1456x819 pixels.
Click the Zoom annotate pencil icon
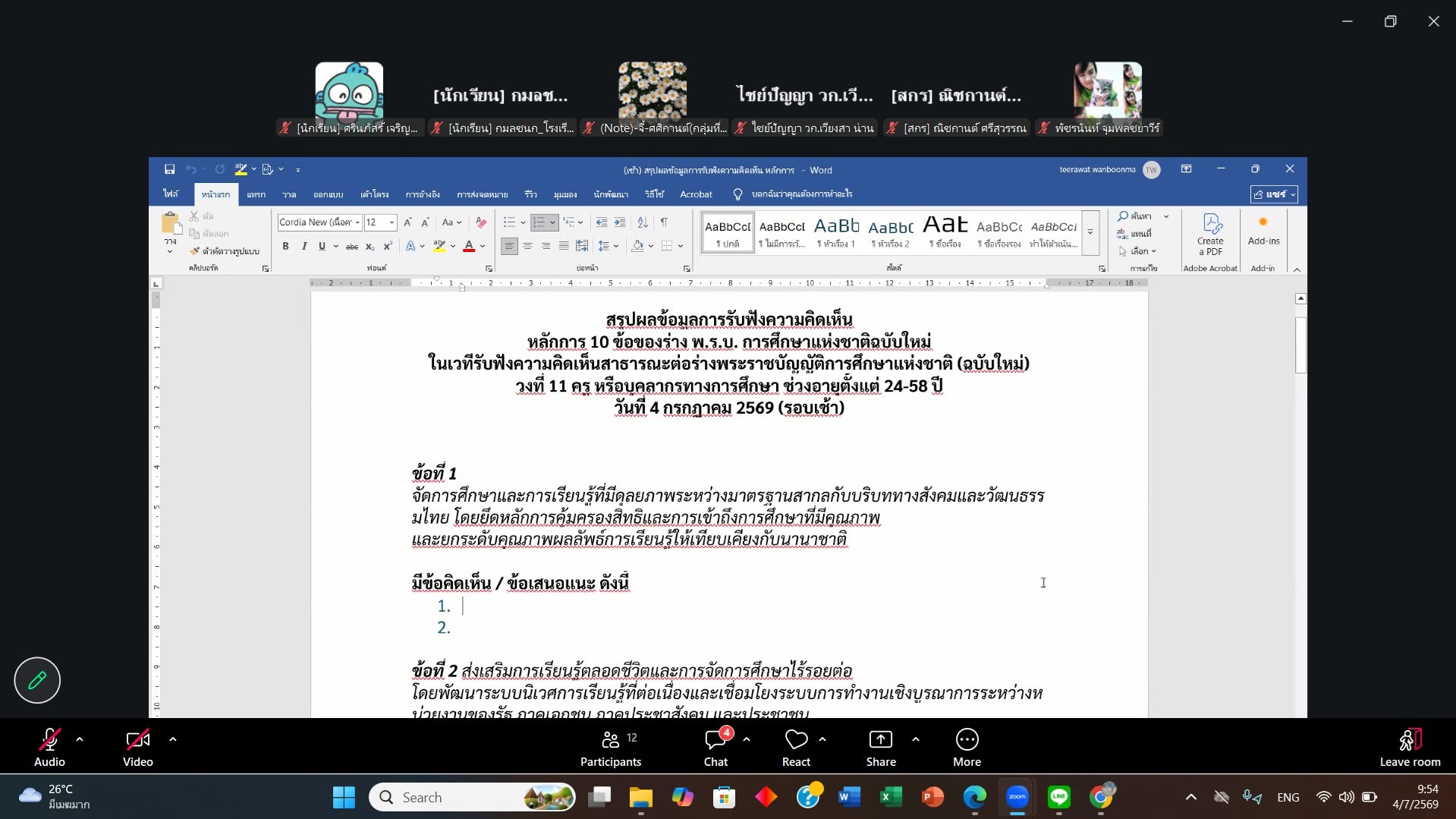pyautogui.click(x=37, y=680)
